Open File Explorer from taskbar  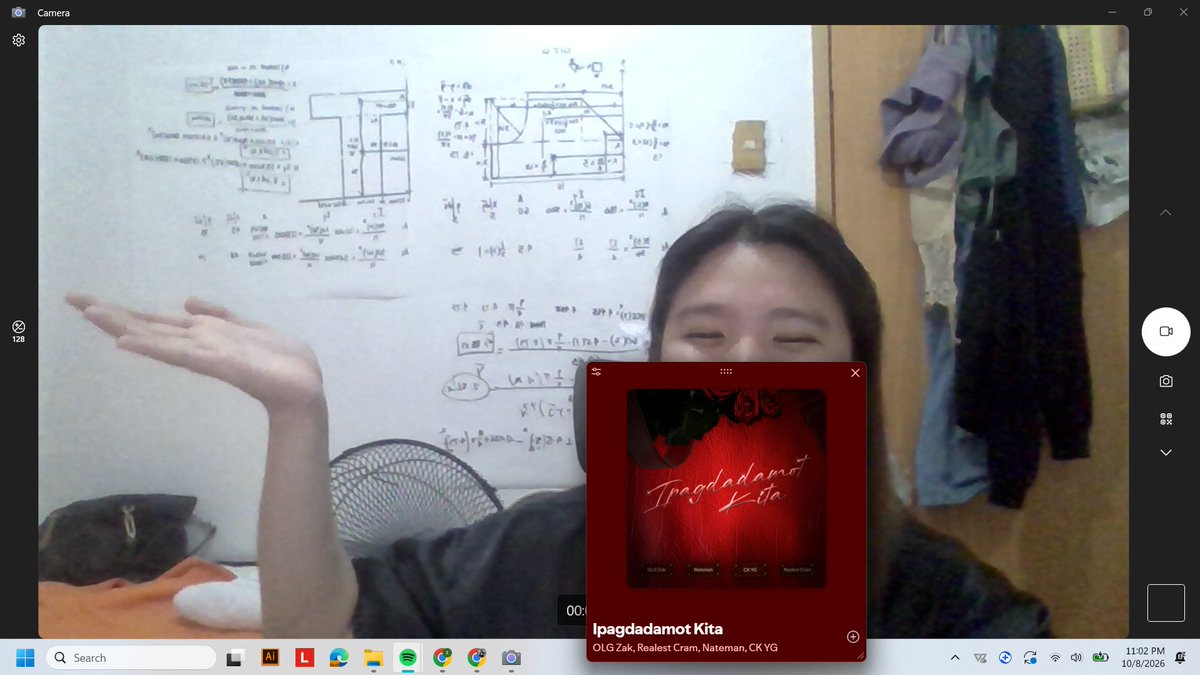(x=373, y=658)
